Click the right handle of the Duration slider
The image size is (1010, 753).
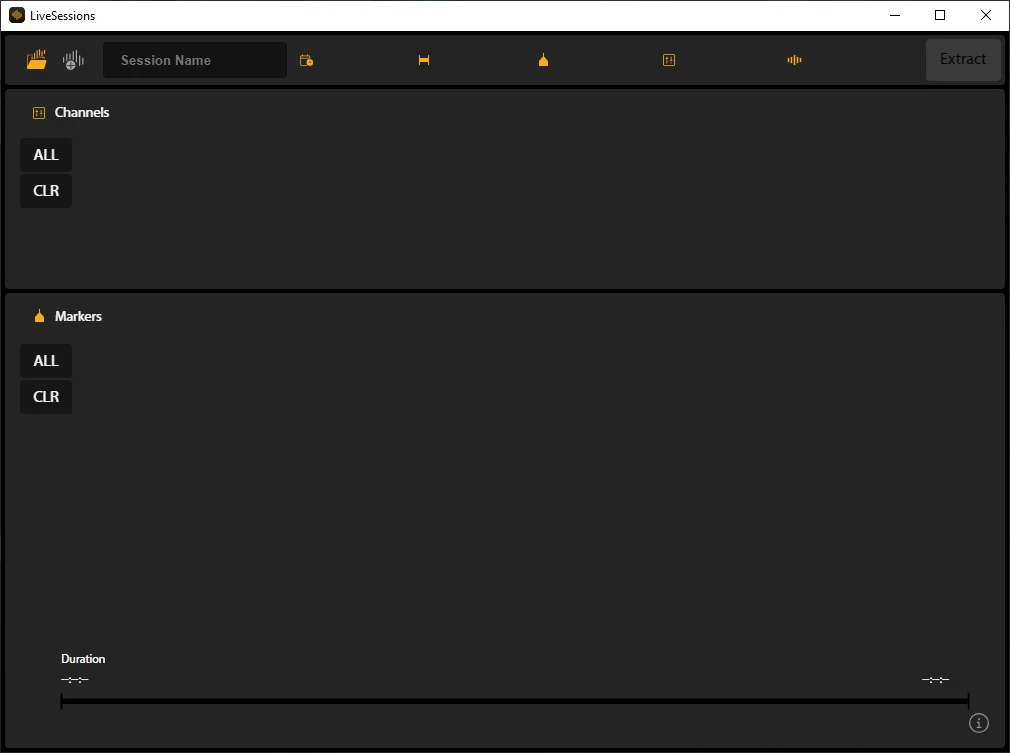click(968, 701)
